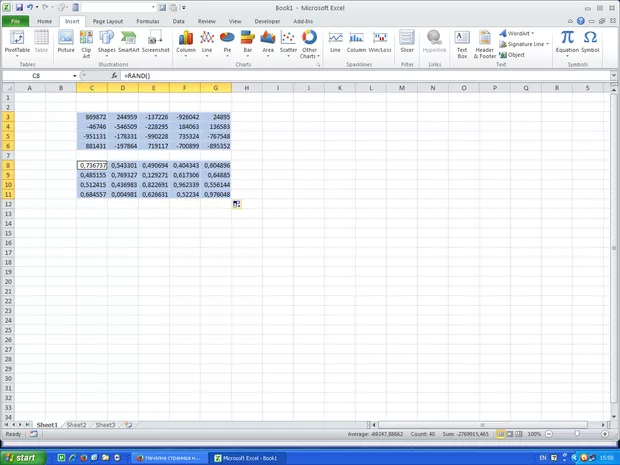The width and height of the screenshot is (620, 465).
Task: Click the Windows start button
Action: (20, 457)
